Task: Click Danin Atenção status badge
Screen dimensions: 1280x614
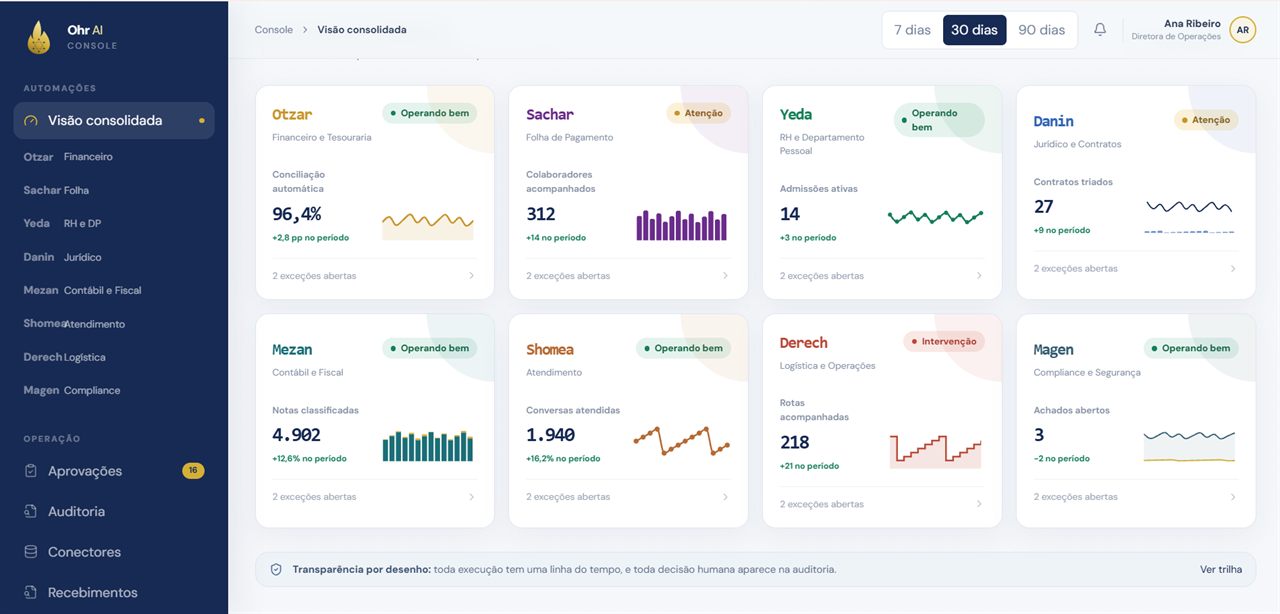Action: tap(1206, 120)
